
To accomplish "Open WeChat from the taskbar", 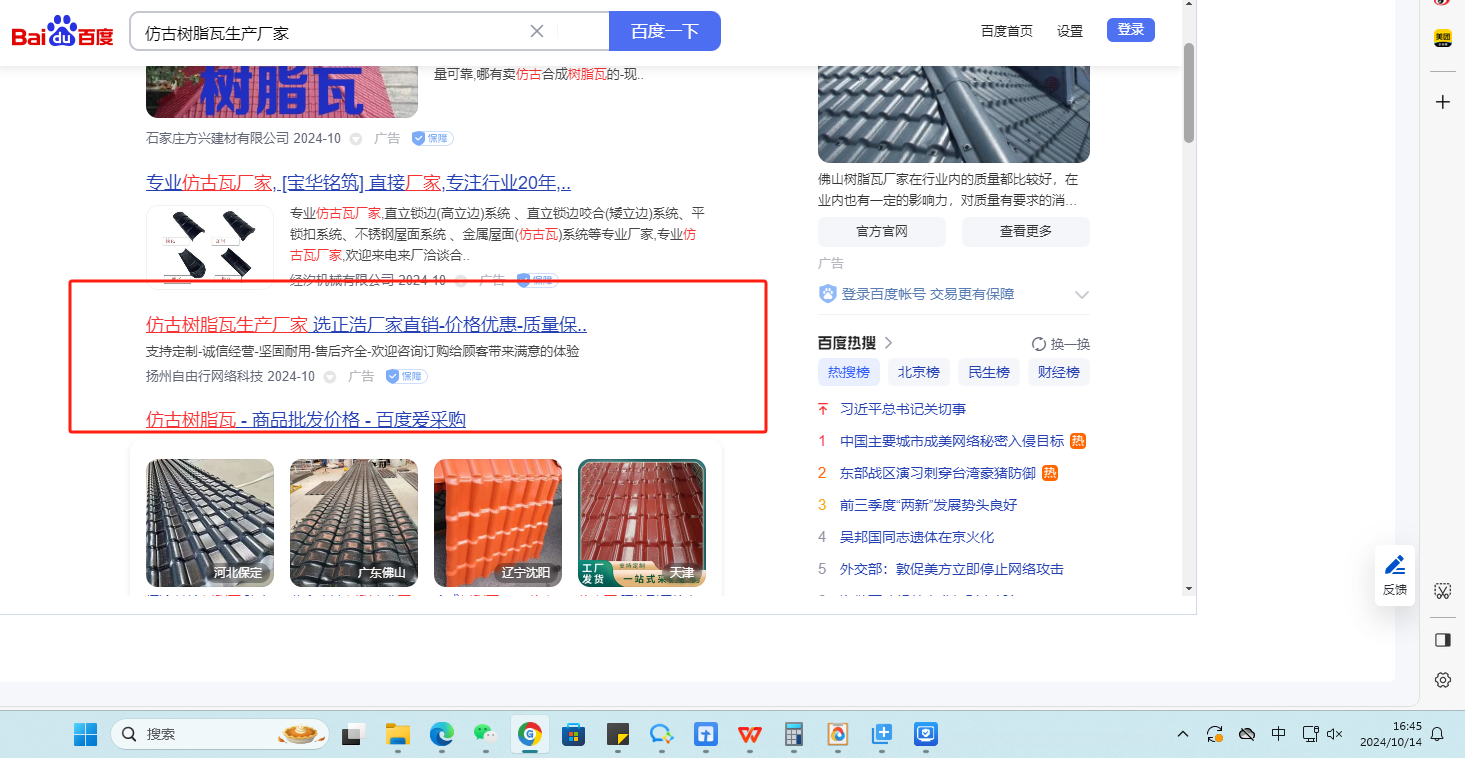I will (486, 734).
